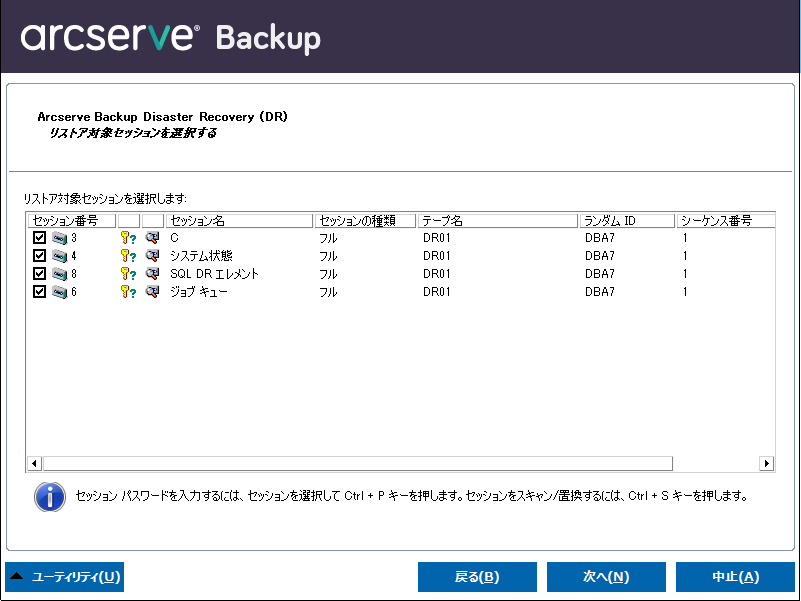The width and height of the screenshot is (801, 601).
Task: Click the horizontal scrollbar thumb
Action: (x=358, y=464)
